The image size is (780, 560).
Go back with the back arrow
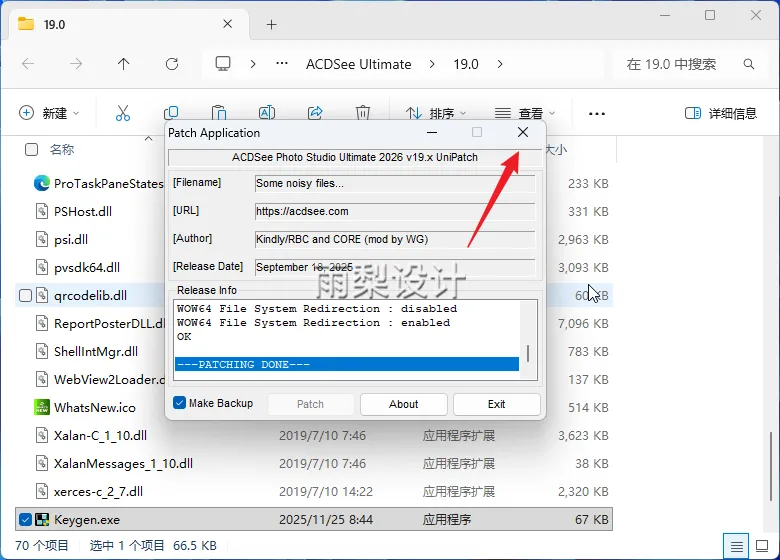[x=28, y=64]
